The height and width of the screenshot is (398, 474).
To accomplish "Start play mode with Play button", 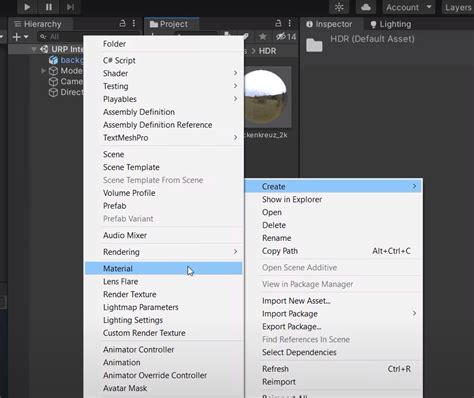I will 27,7.
